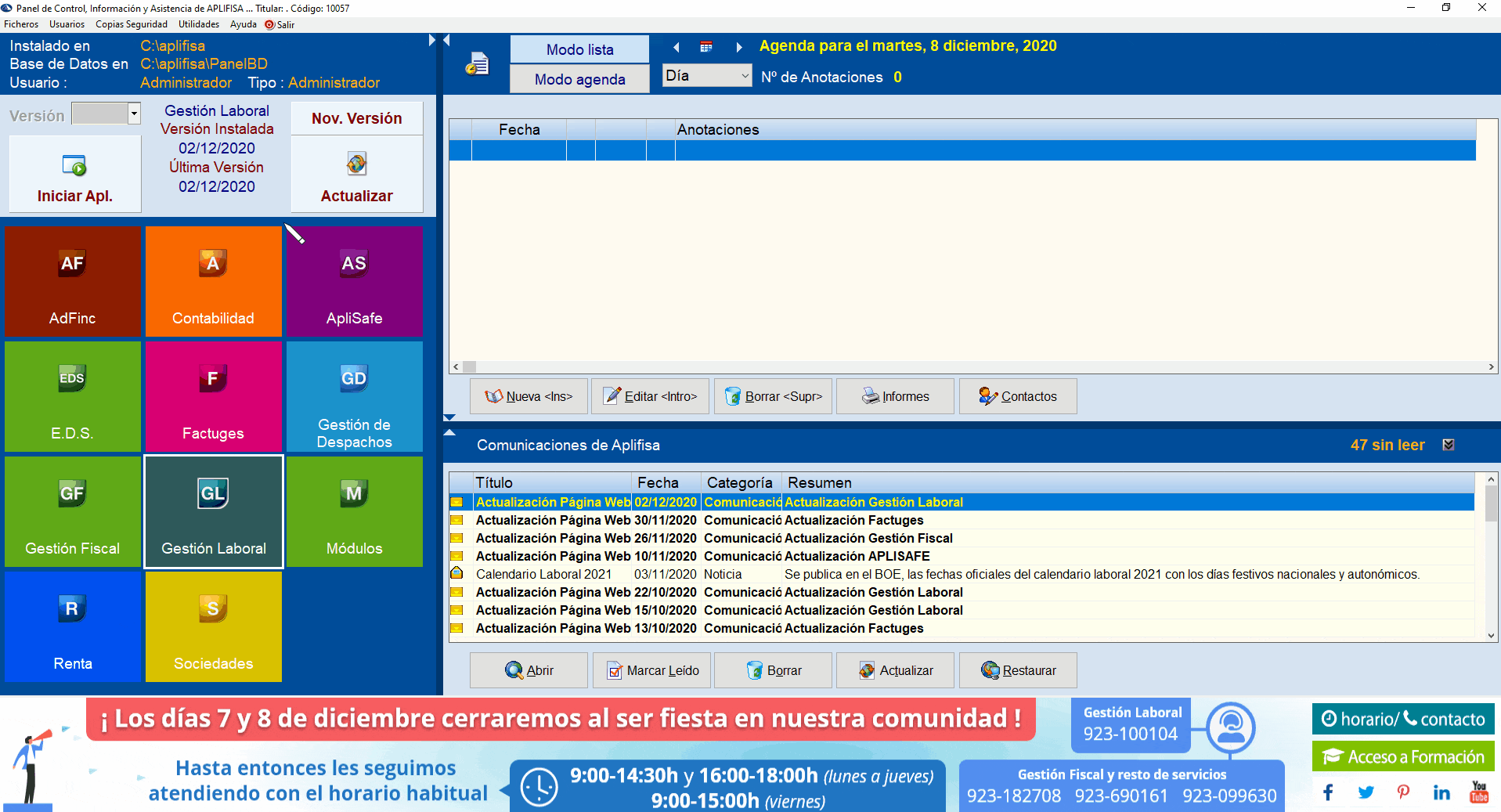Open YouTube social icon
This screenshot has width=1501, height=812.
(1479, 792)
